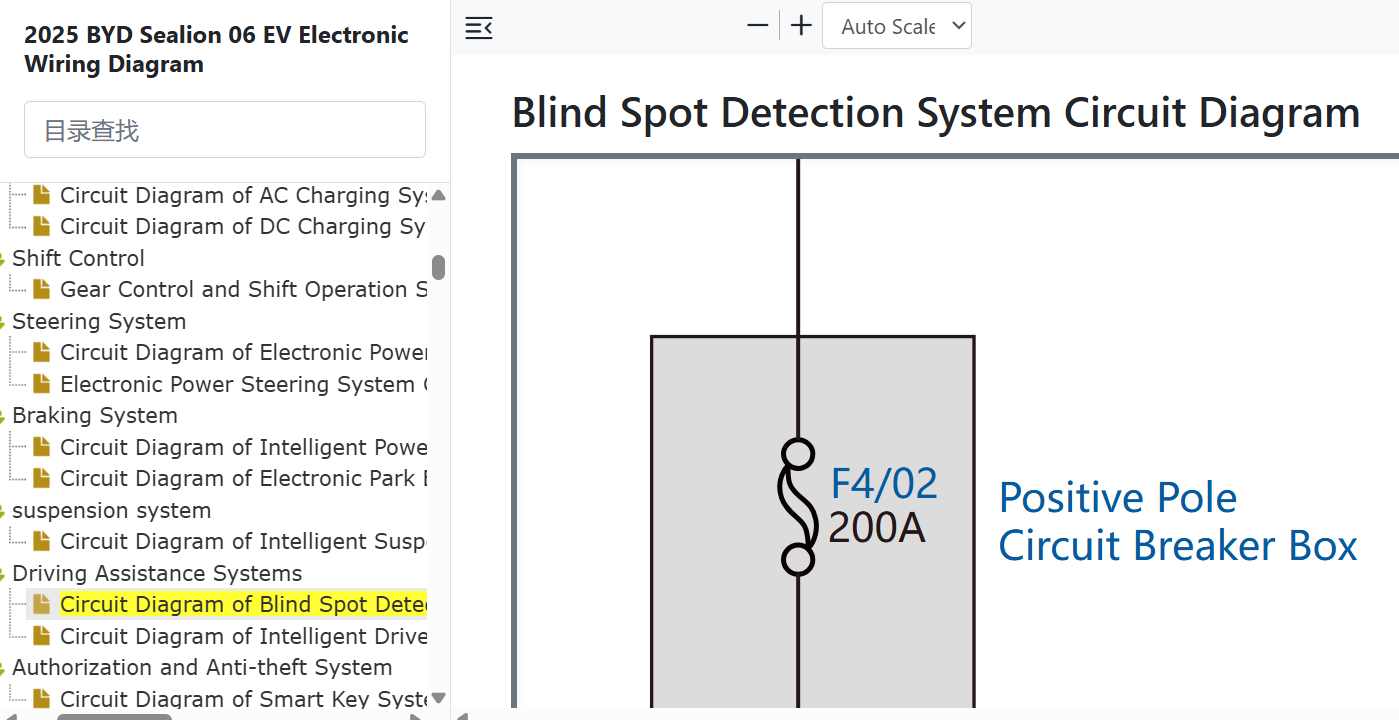Viewport: 1399px width, 720px height.
Task: Open Circuit Diagram of AC Charging System
Action: pos(243,195)
